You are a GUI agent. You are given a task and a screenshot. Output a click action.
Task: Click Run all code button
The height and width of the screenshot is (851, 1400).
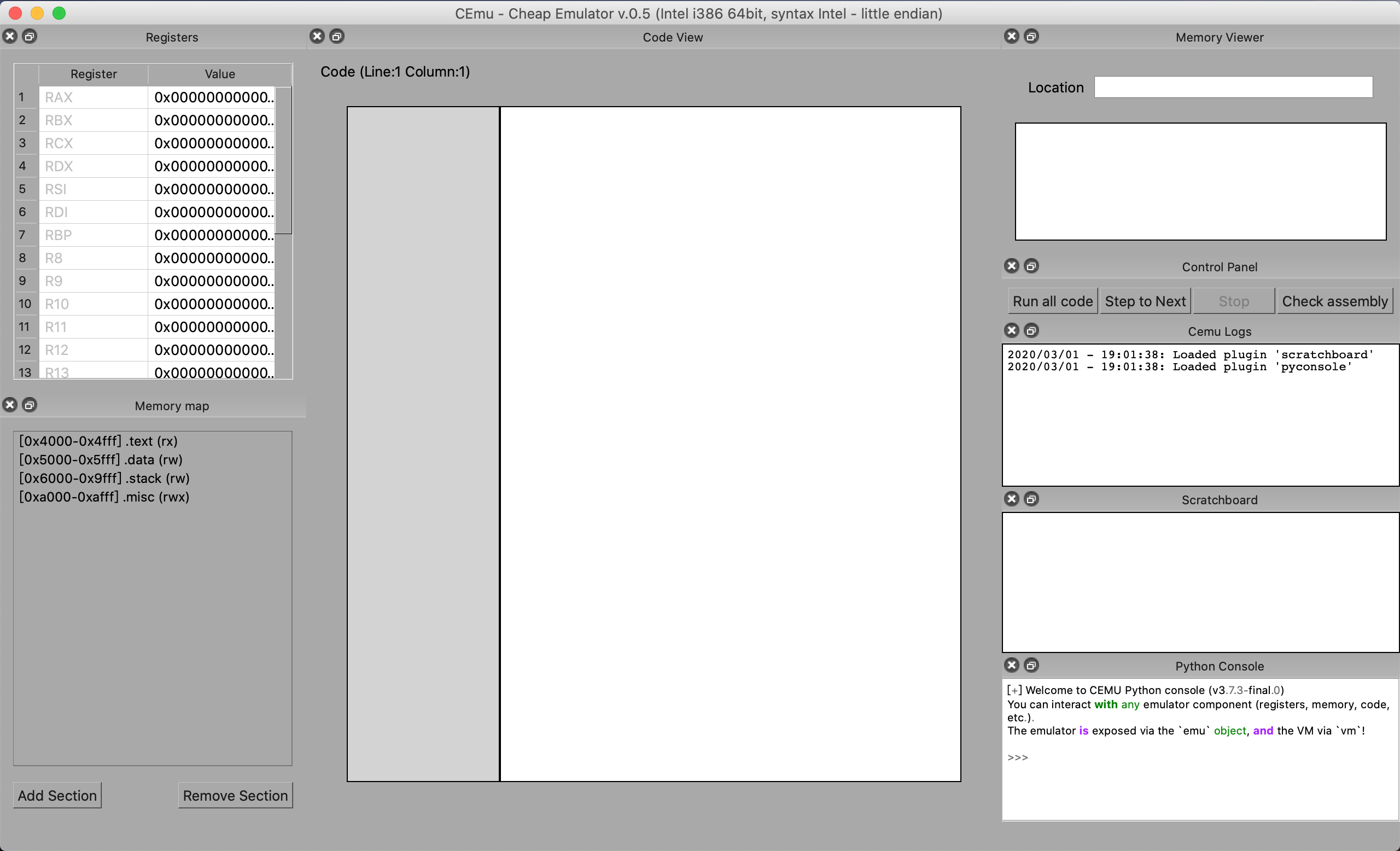(x=1052, y=301)
